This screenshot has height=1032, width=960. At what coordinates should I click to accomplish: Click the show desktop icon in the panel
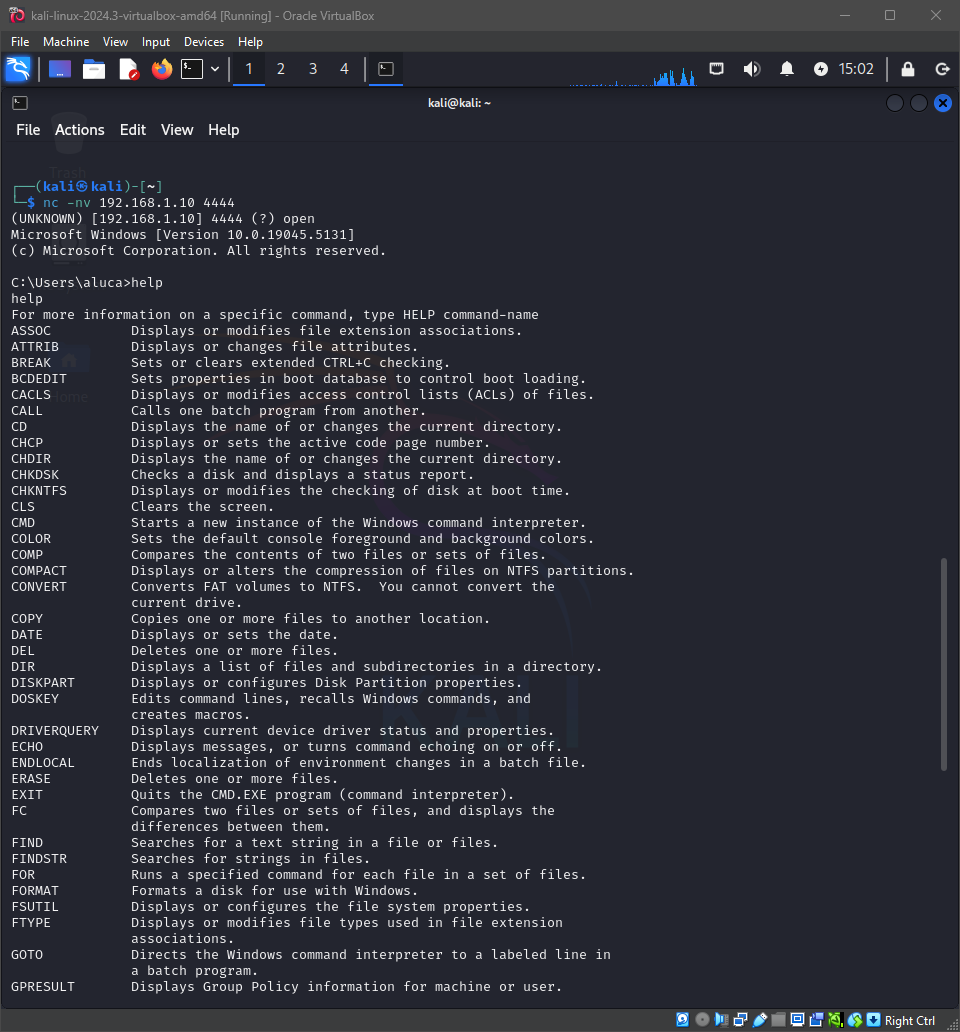click(60, 69)
